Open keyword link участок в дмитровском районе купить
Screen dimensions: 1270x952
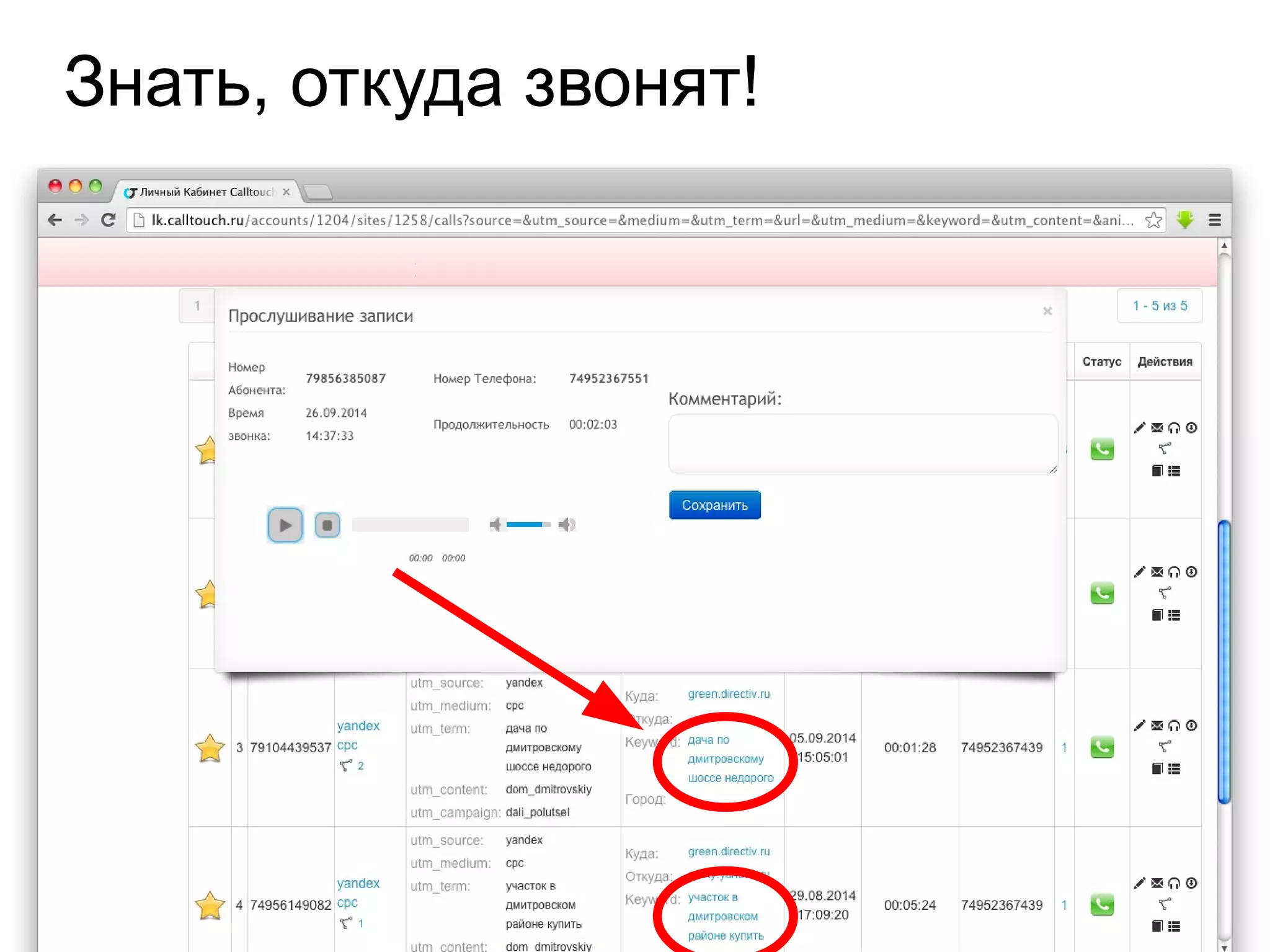pyautogui.click(x=726, y=916)
